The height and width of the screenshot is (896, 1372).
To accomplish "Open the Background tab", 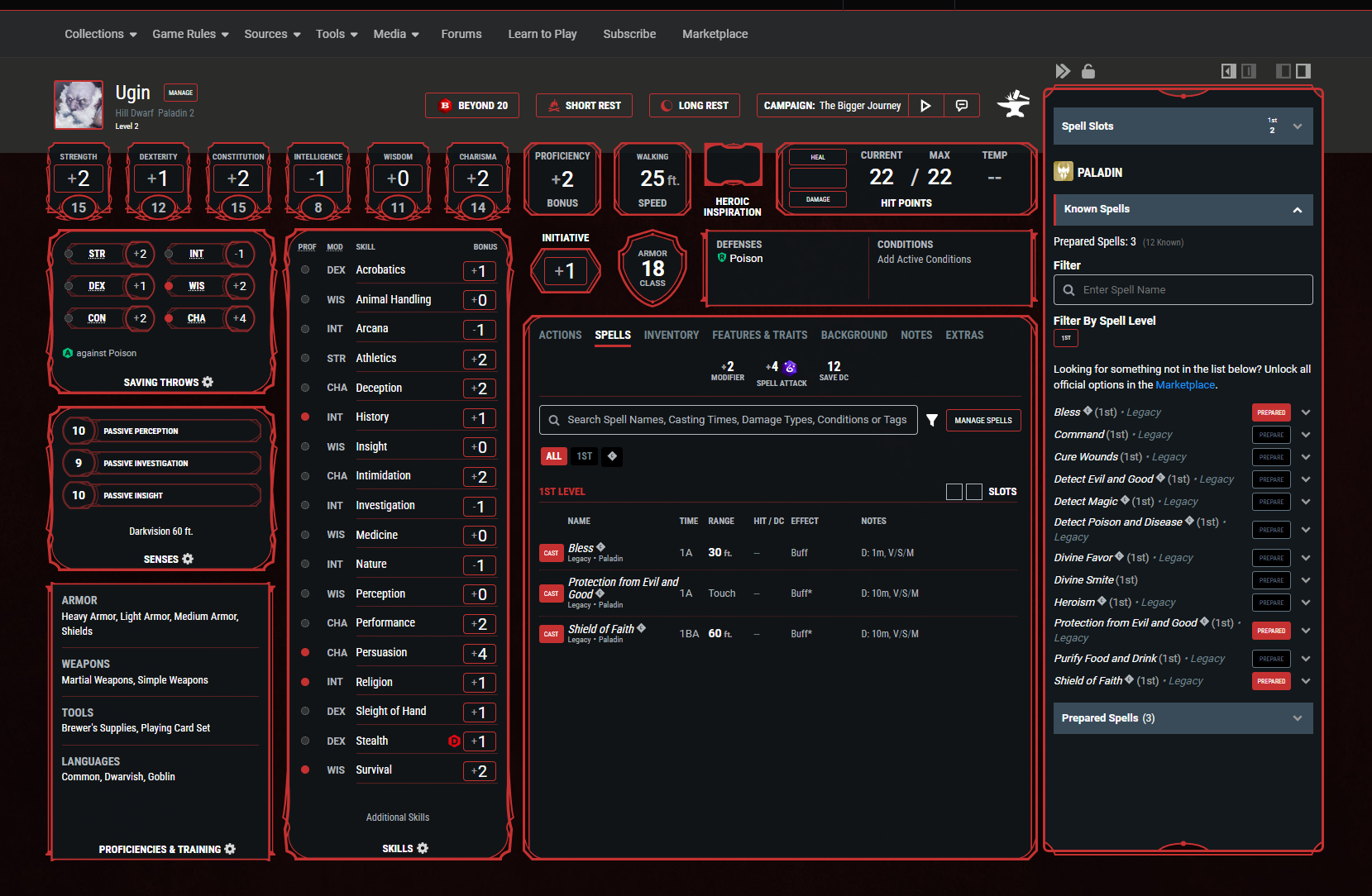I will pyautogui.click(x=854, y=335).
